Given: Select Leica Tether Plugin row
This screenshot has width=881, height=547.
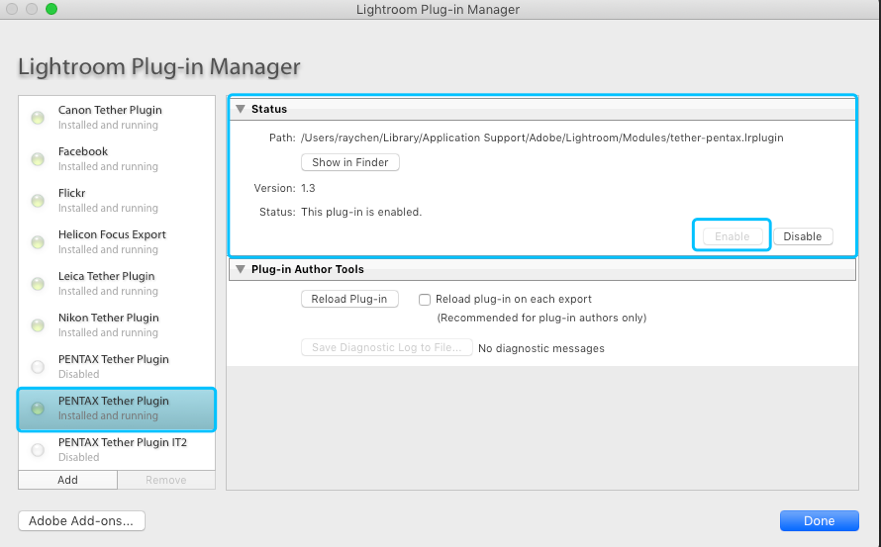Looking at the screenshot, I should pos(117,284).
